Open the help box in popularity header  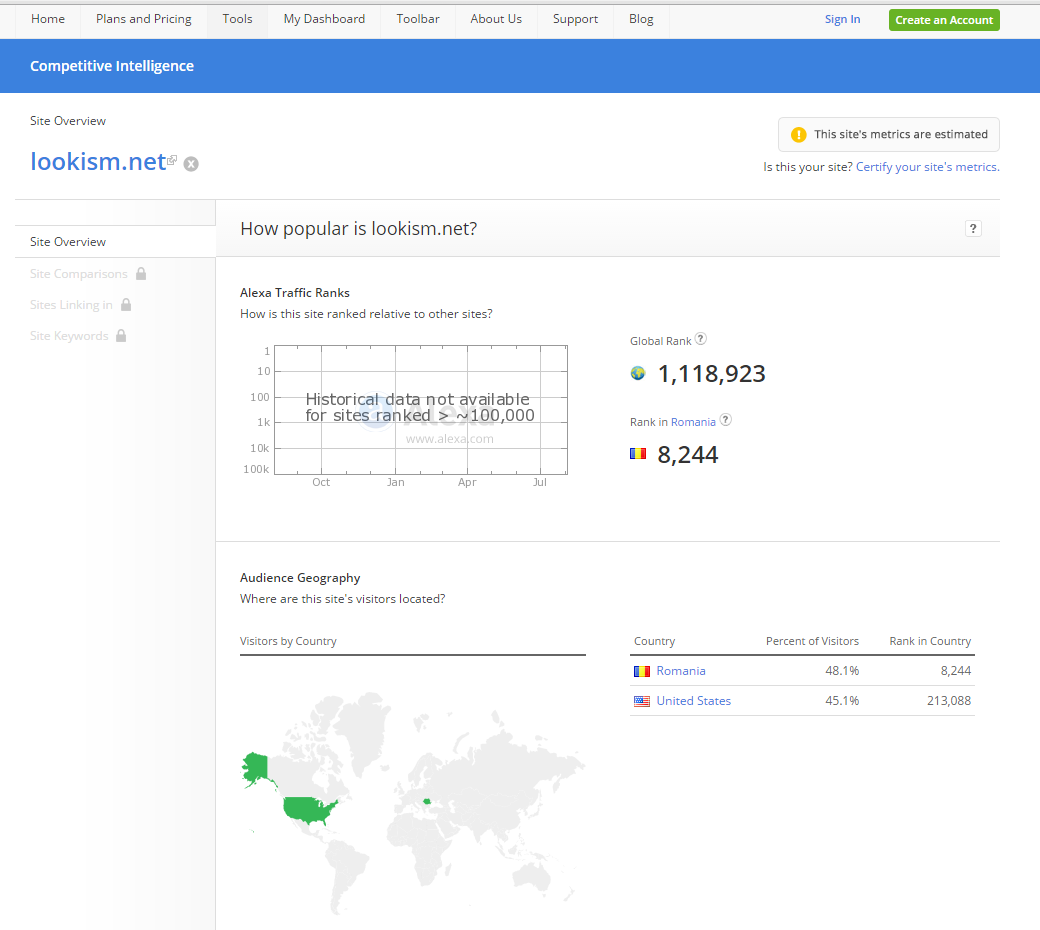coord(973,229)
